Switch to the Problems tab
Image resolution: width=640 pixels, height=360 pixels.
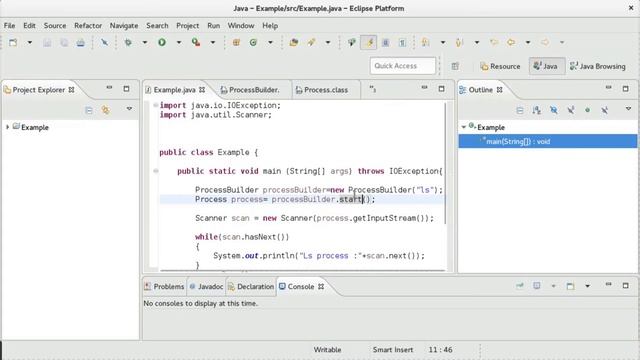pos(164,287)
